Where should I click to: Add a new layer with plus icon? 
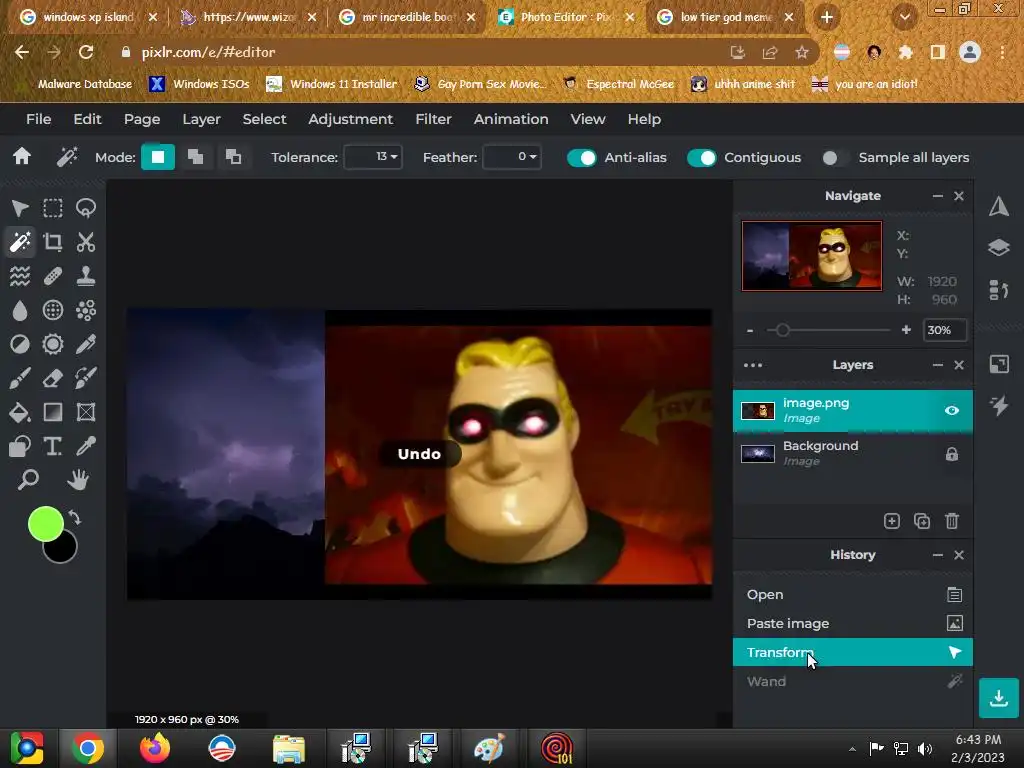point(891,521)
